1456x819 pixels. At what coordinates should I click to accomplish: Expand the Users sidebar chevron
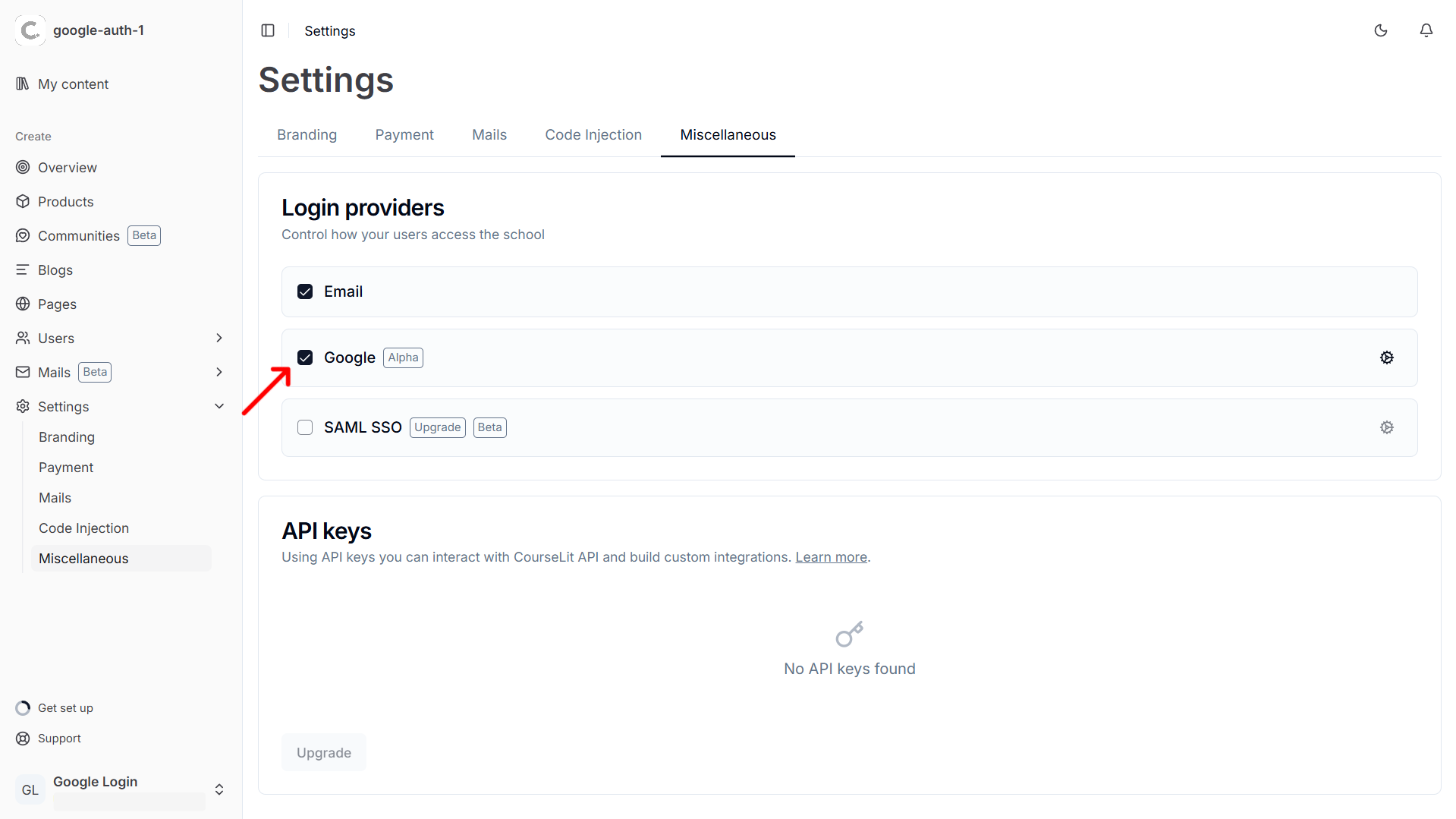(x=219, y=338)
